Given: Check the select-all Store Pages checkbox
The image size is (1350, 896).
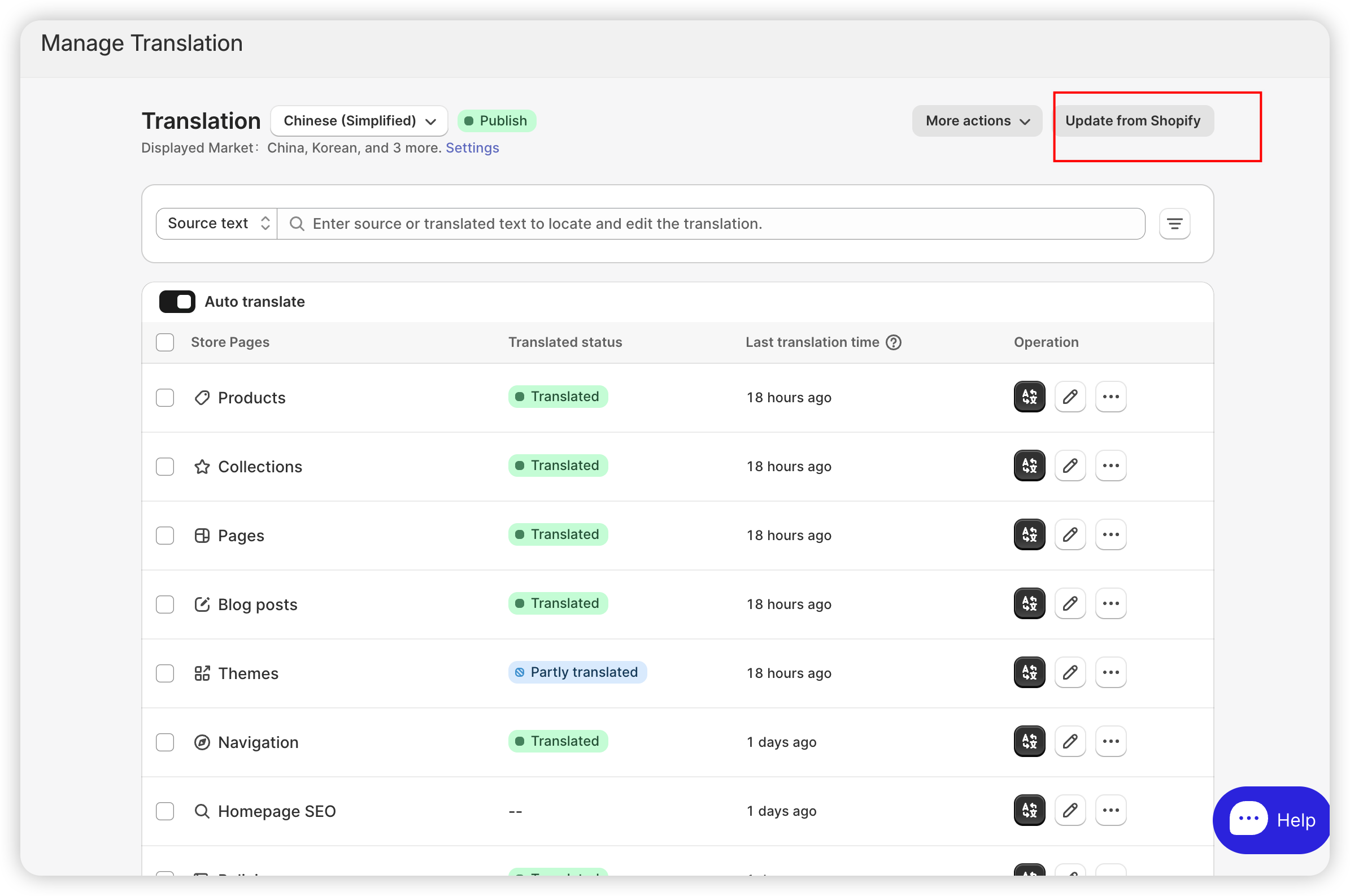Looking at the screenshot, I should (164, 342).
